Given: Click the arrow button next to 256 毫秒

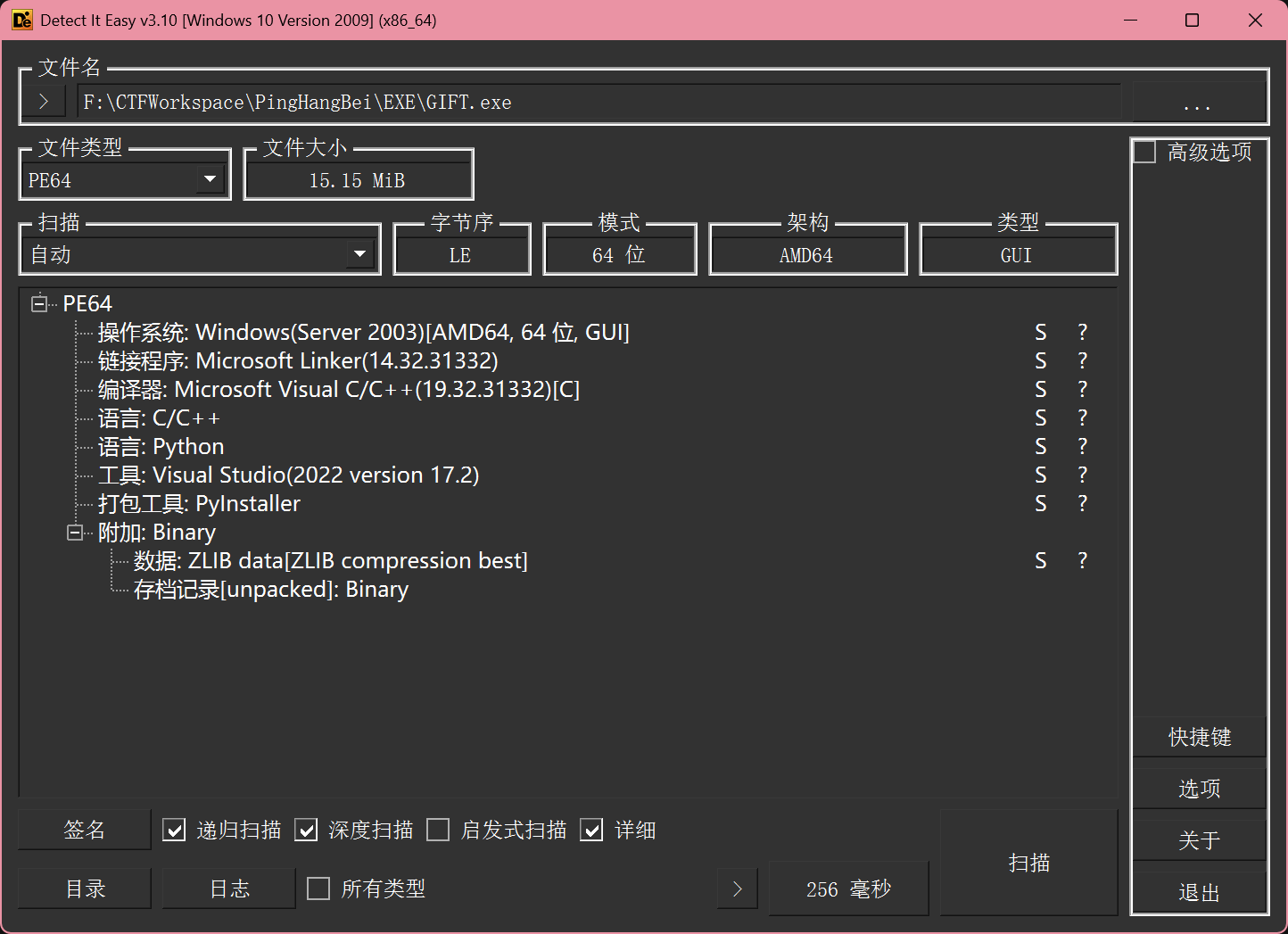Looking at the screenshot, I should [738, 889].
